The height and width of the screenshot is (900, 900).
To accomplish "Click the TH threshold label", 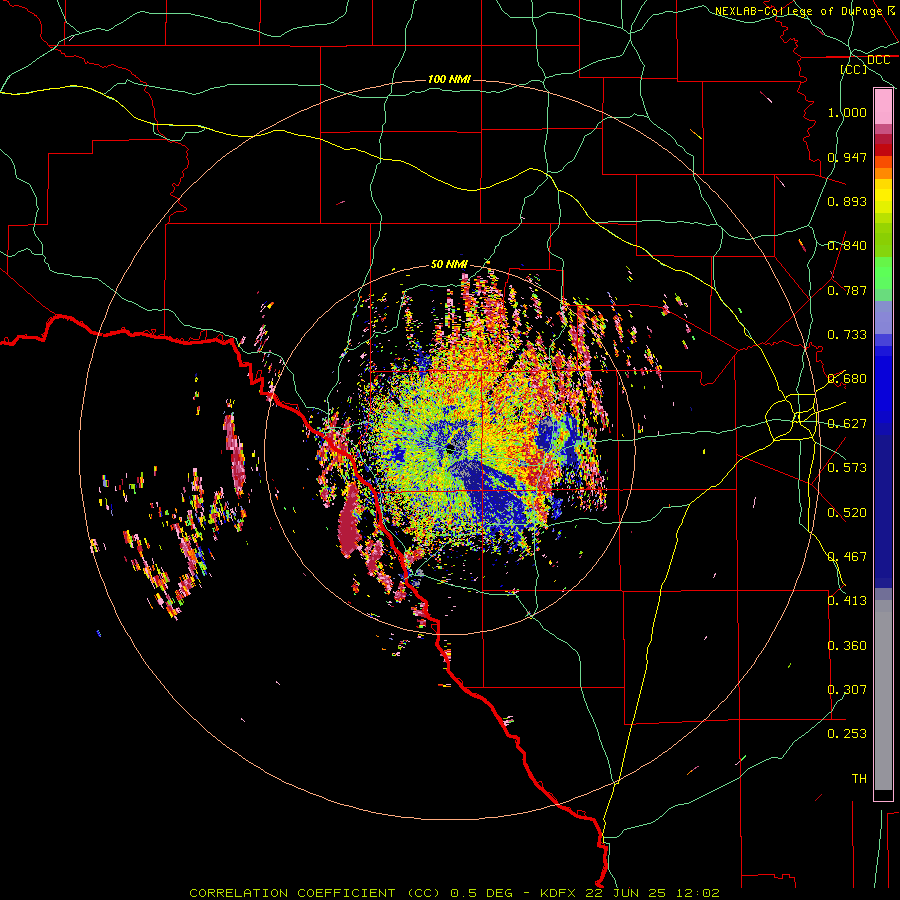I will click(x=859, y=779).
